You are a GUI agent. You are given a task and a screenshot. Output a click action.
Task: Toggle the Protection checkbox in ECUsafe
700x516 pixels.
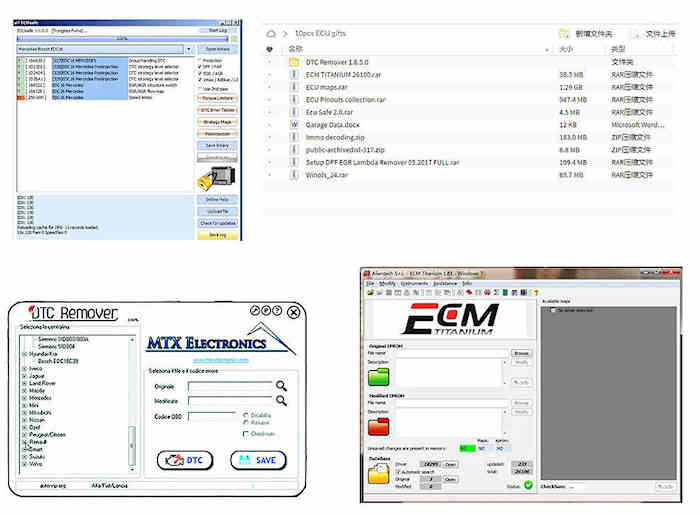tap(200, 60)
